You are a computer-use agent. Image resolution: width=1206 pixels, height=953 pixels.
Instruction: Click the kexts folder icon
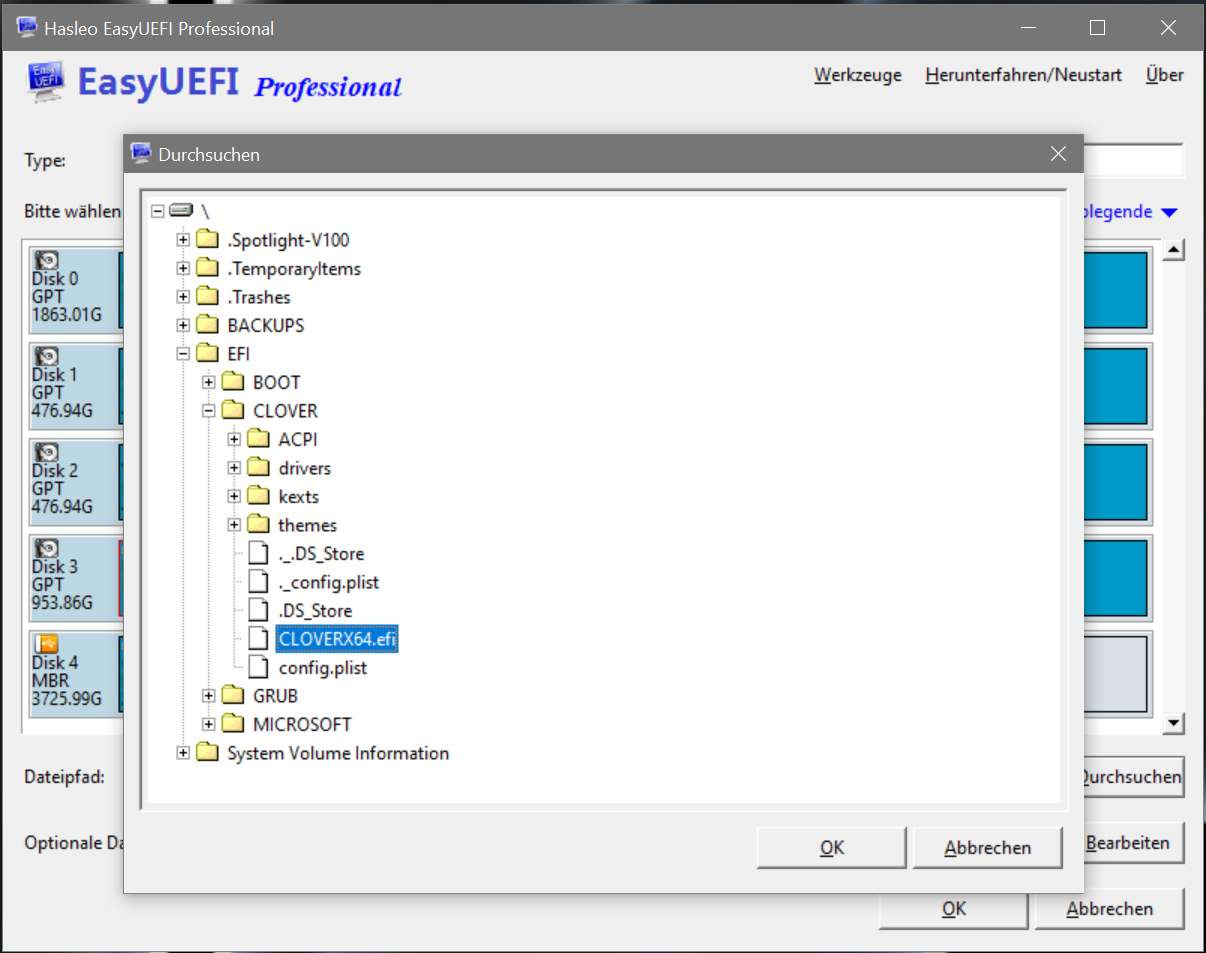pyautogui.click(x=259, y=496)
